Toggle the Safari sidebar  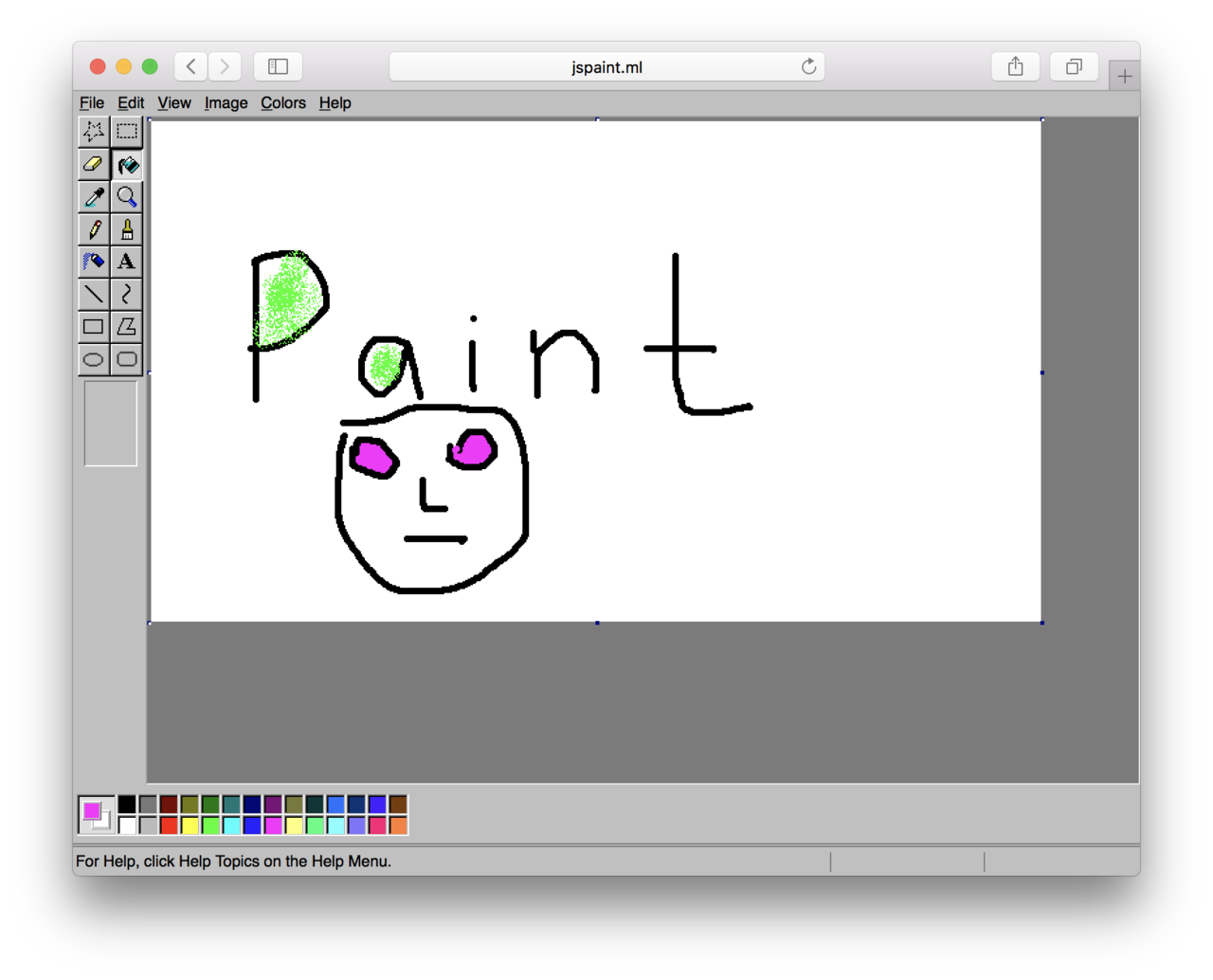(x=278, y=66)
